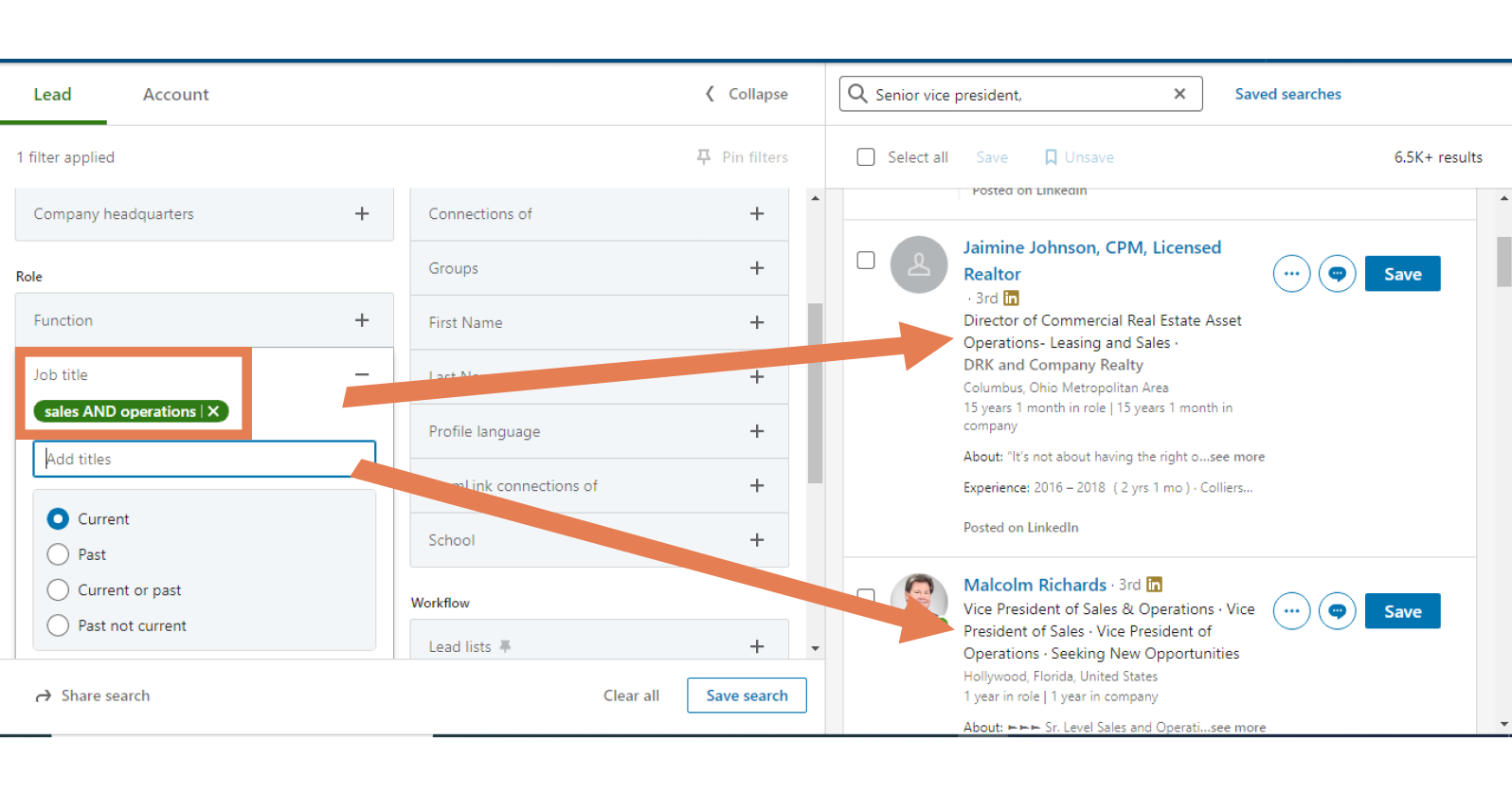
Task: Click the '1 filter applied' text
Action: pos(65,157)
